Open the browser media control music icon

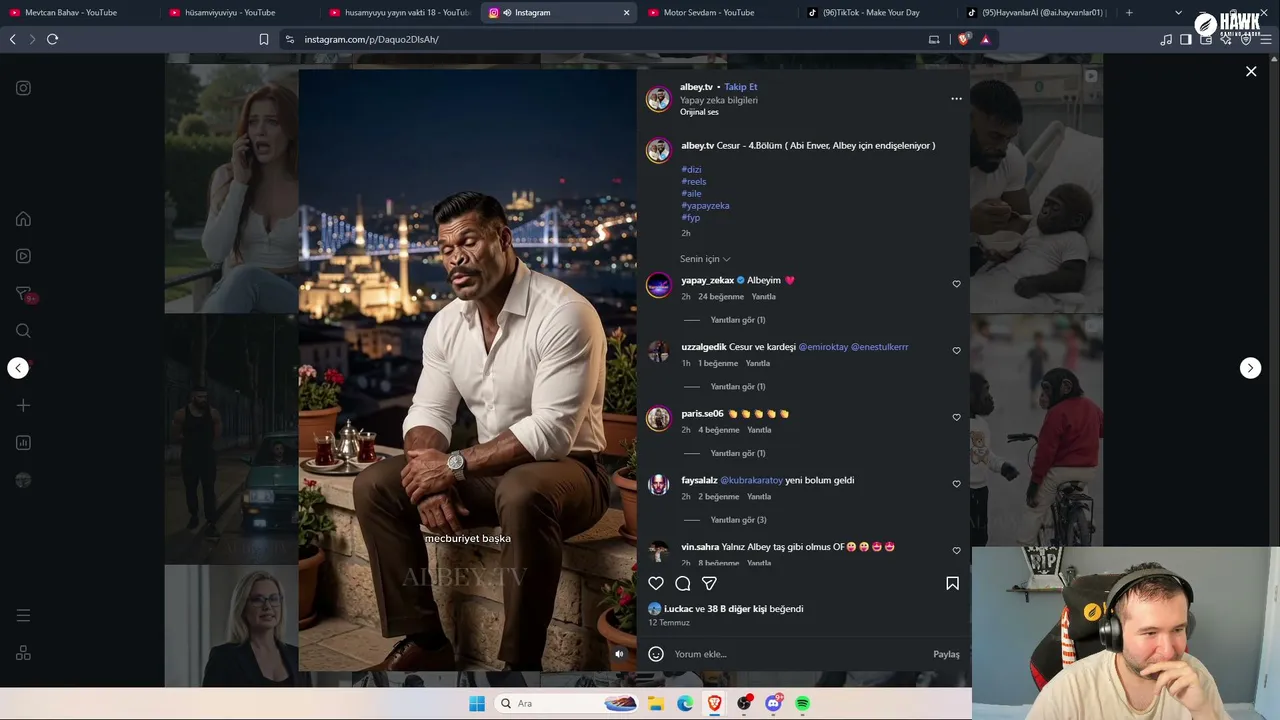point(1166,39)
